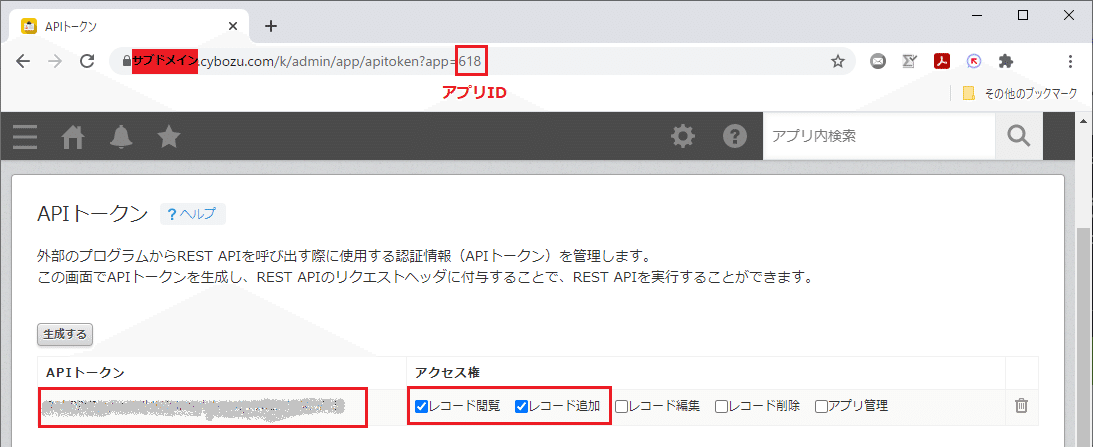Open Chrome's three-dot menu
Viewport: 1093px width, 447px height.
click(x=1071, y=61)
